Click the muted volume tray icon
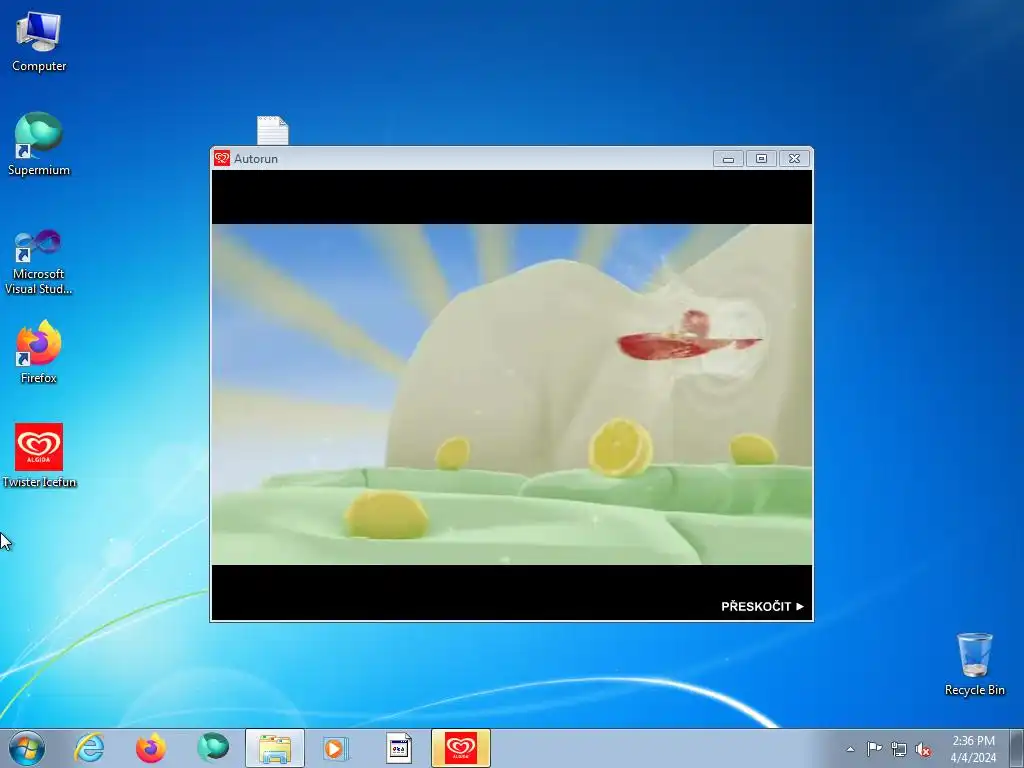 pos(923,749)
